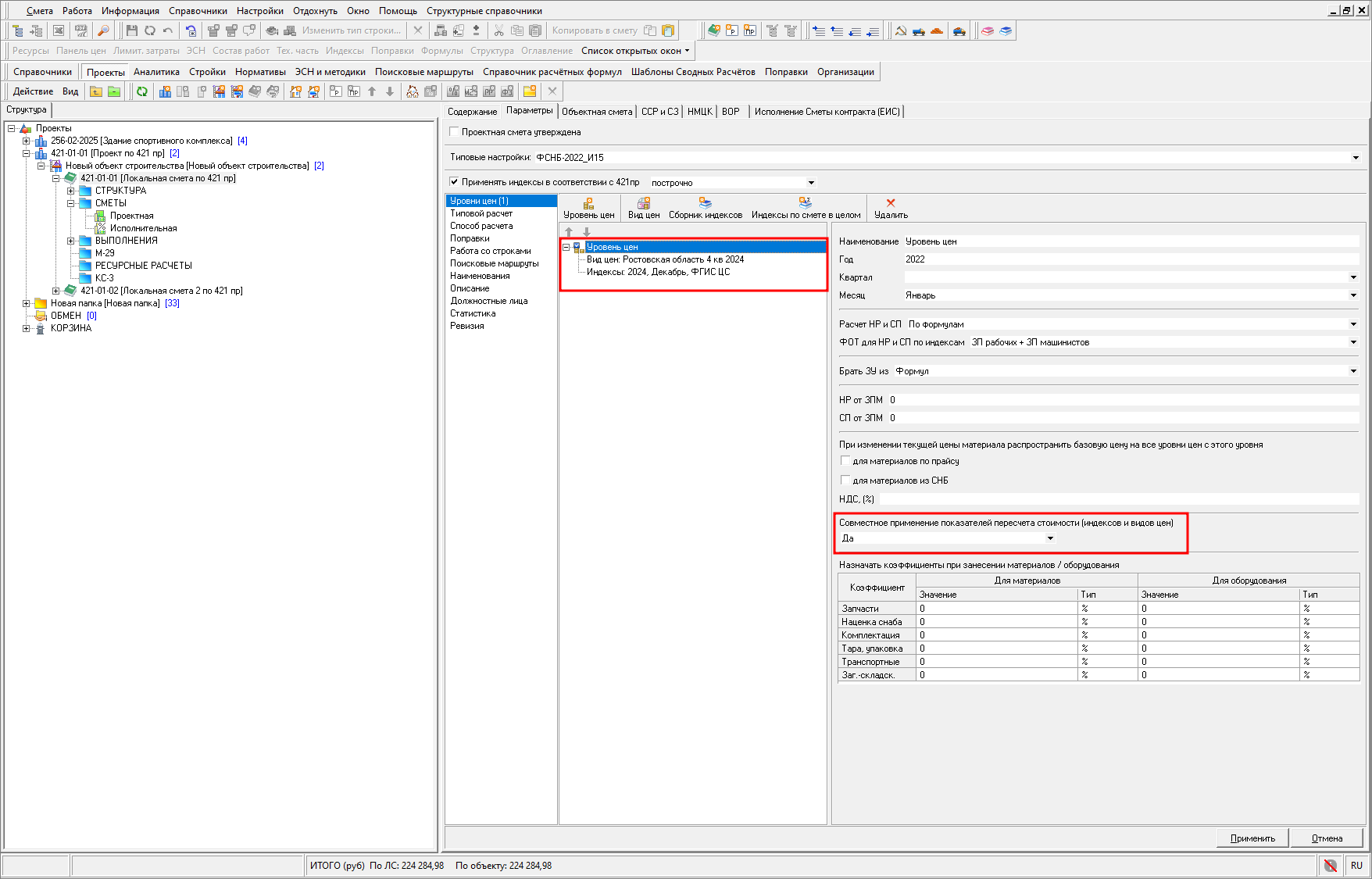1372x879 pixels.
Task: Click the Применить button
Action: pos(1252,838)
